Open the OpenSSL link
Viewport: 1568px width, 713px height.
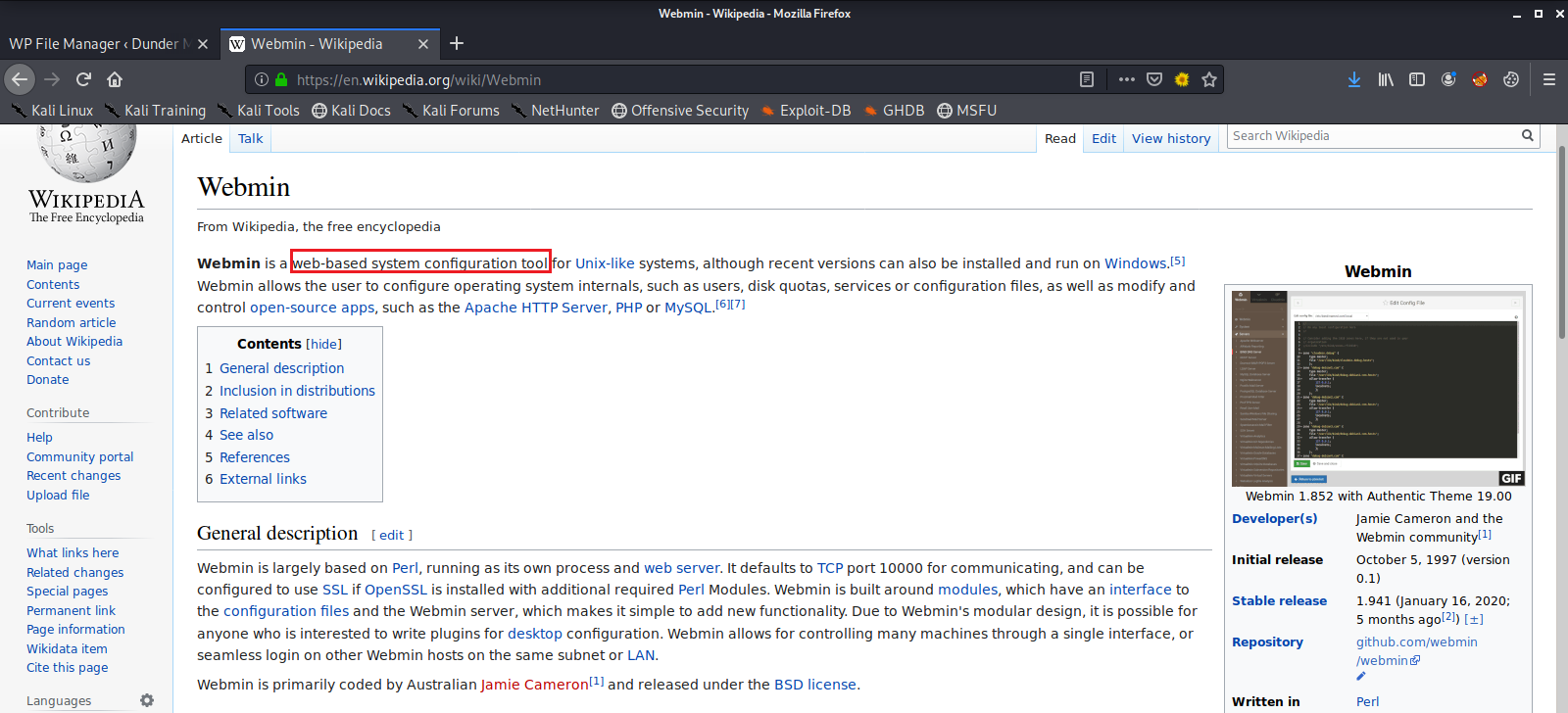pos(396,590)
